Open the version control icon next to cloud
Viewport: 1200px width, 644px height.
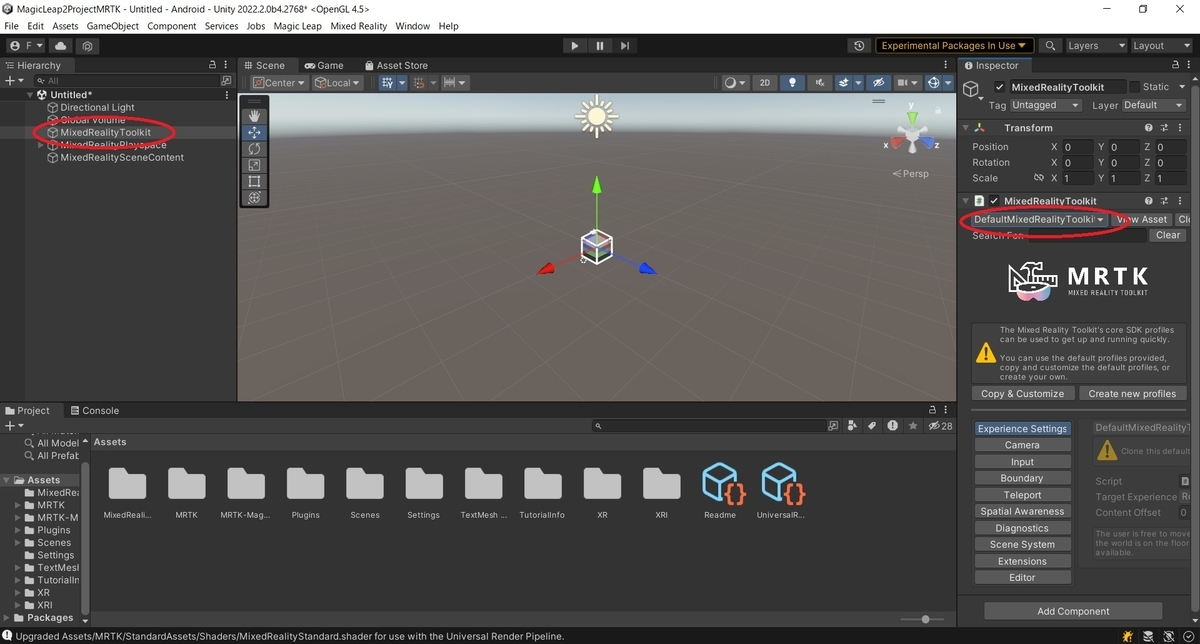coord(88,45)
